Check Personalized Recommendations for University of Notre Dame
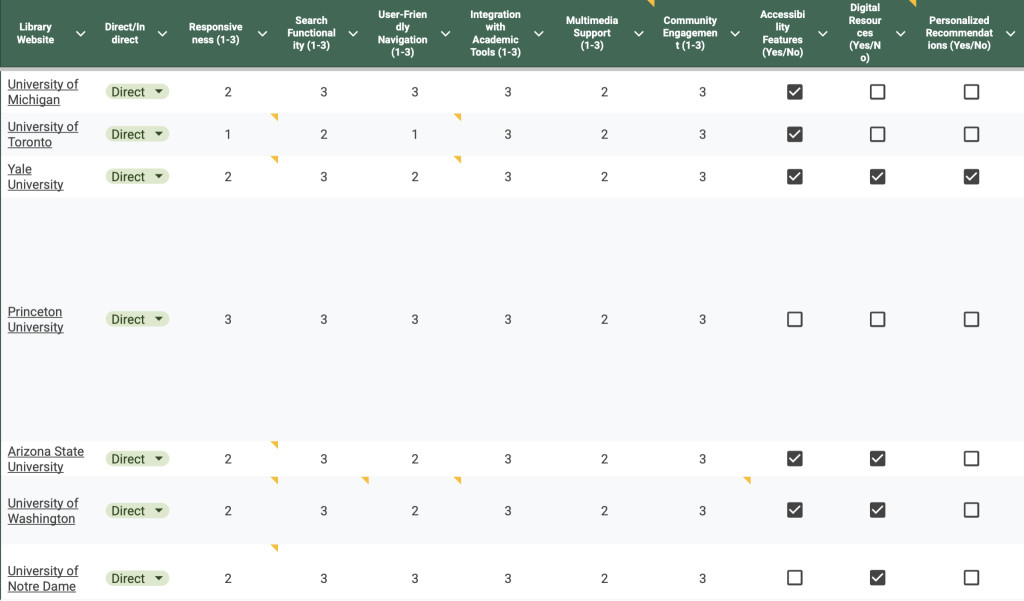Image resolution: width=1024 pixels, height=601 pixels. click(972, 577)
